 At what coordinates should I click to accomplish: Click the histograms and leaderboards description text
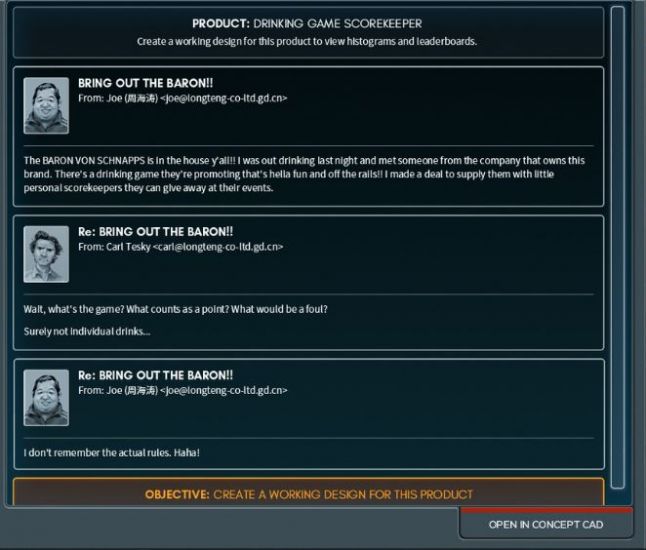click(x=307, y=41)
